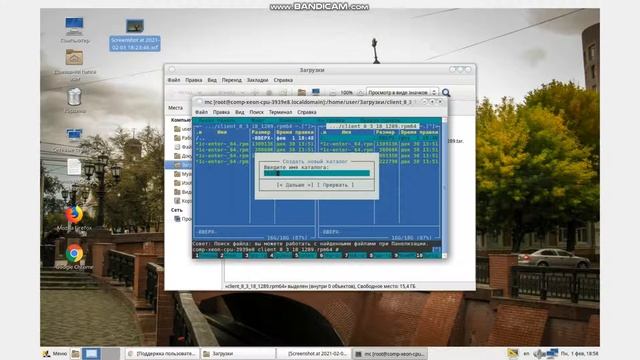Confirm with the Дальше button in mc dialog
The height and width of the screenshot is (360, 640).
pos(295,185)
